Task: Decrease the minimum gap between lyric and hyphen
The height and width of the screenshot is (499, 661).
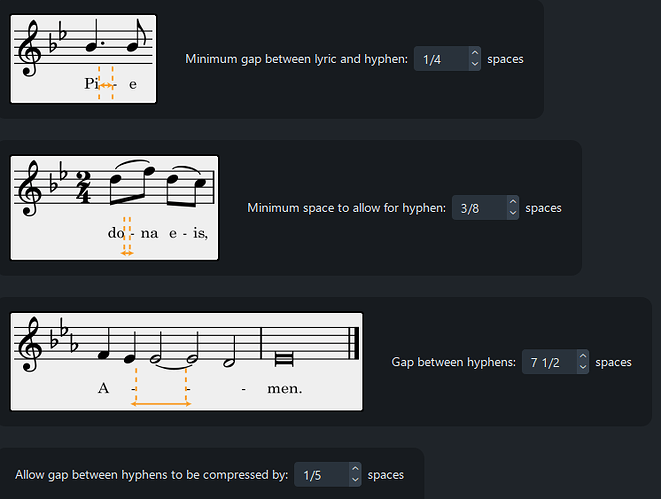Action: click(474, 65)
